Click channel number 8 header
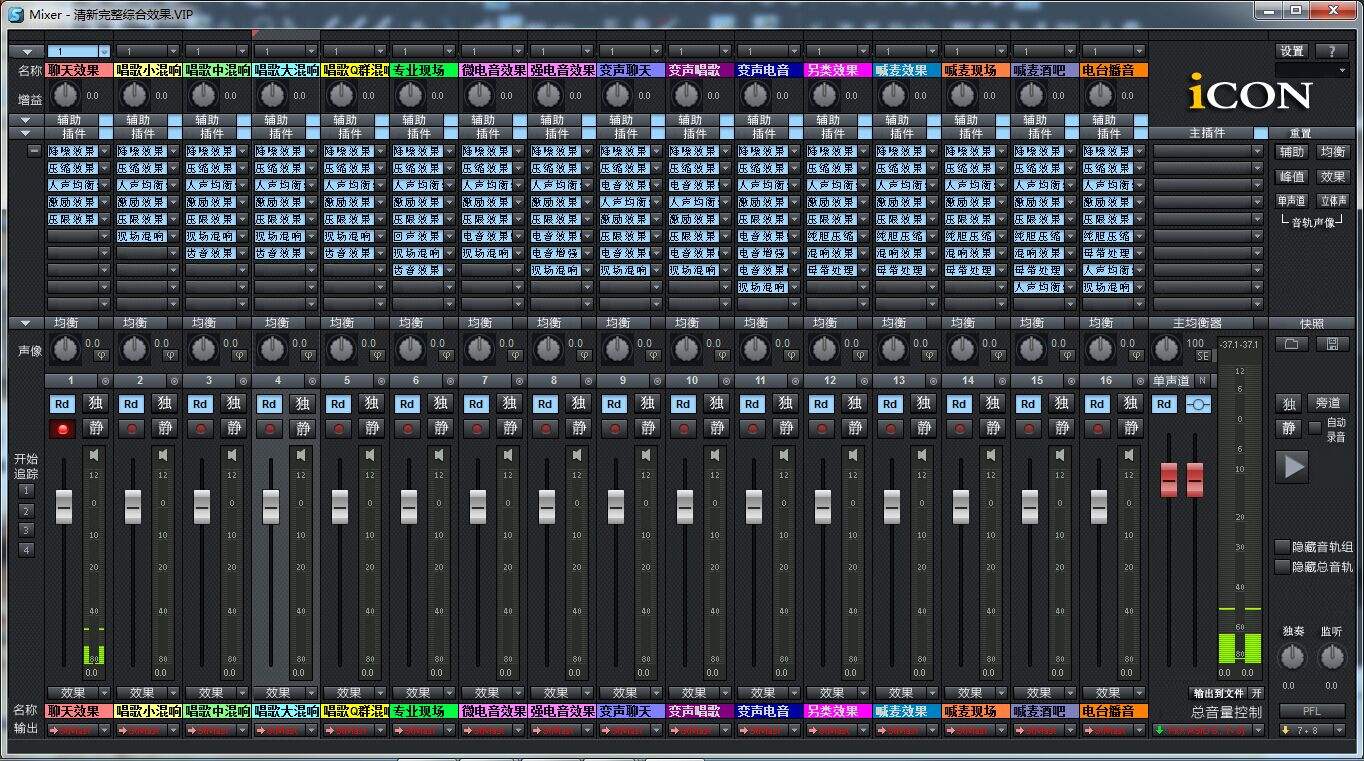Screen dimensions: 1364x761 (x=554, y=381)
